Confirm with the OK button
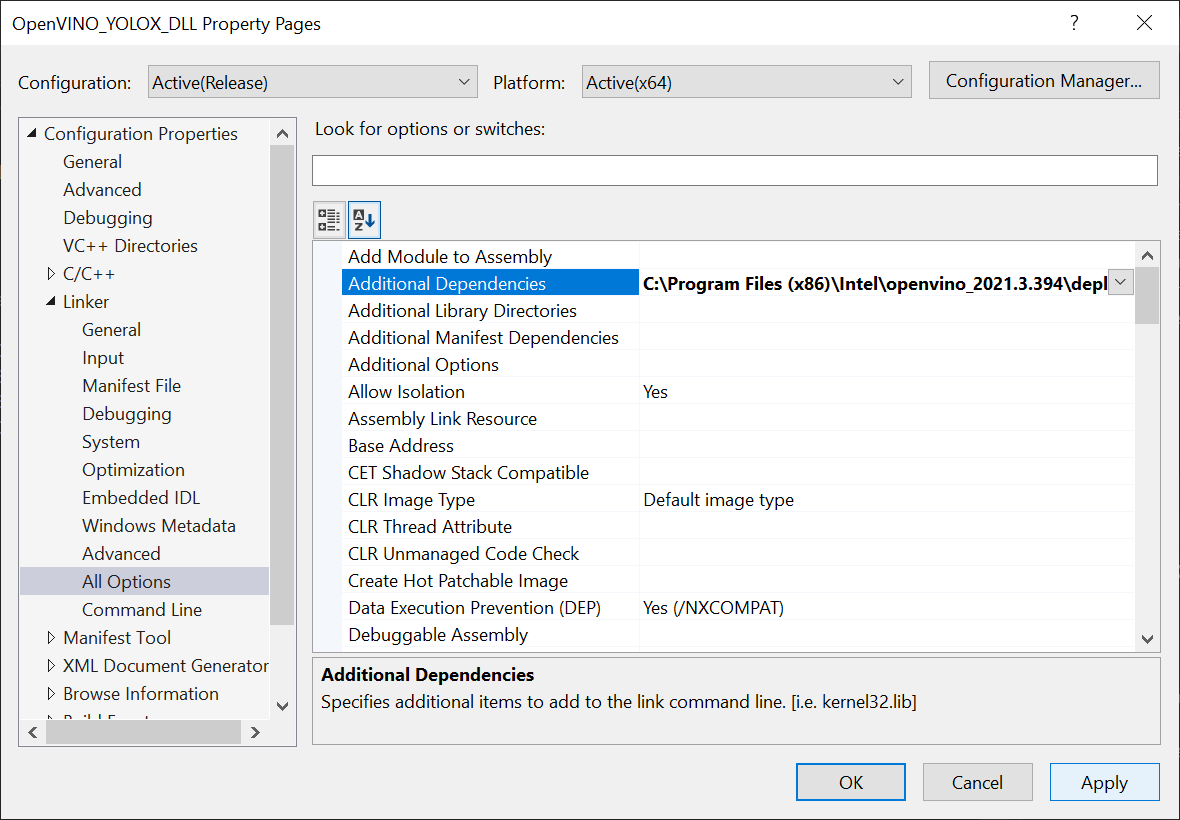This screenshot has width=1180, height=820. click(850, 782)
